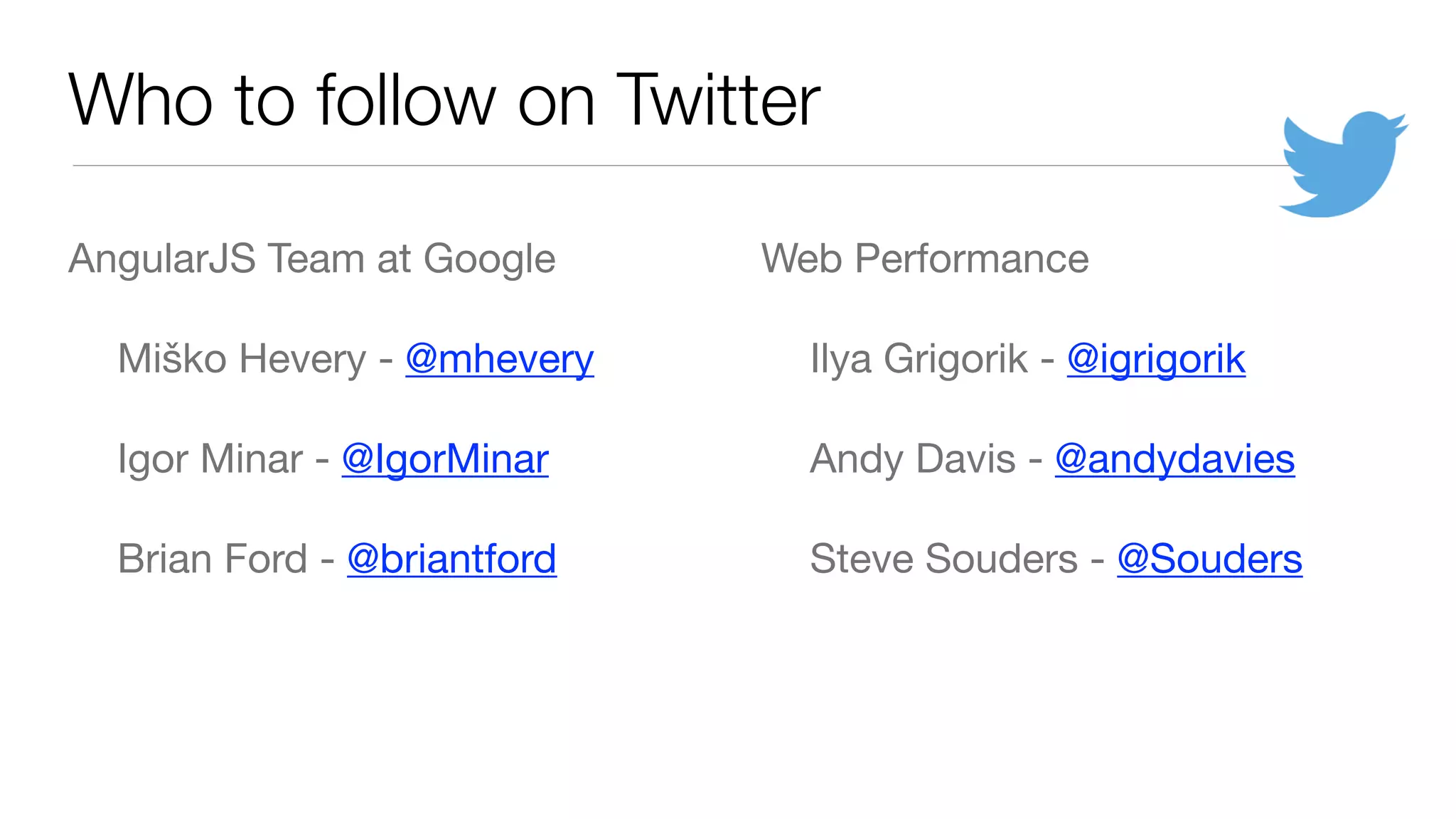Select the name "Brian Ford"
This screenshot has width=1456, height=819.
[x=213, y=560]
